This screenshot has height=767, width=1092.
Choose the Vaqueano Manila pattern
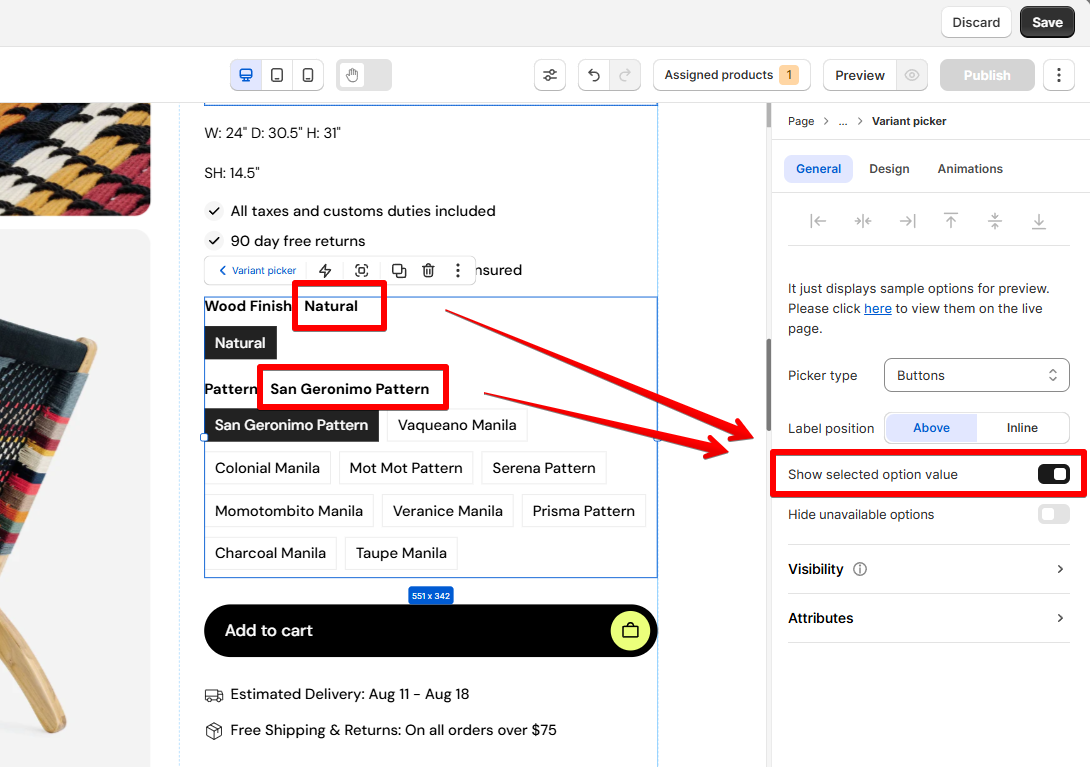pyautogui.click(x=457, y=425)
